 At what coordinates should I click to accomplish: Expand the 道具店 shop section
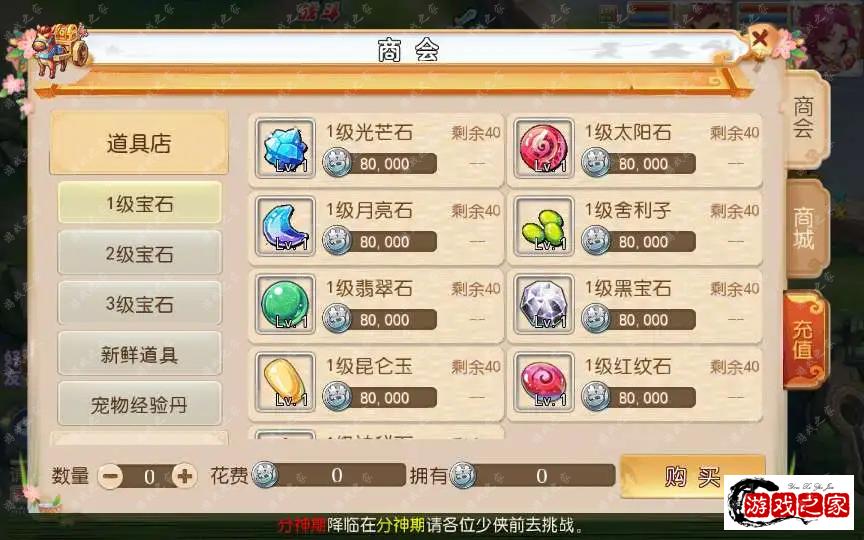pyautogui.click(x=139, y=143)
